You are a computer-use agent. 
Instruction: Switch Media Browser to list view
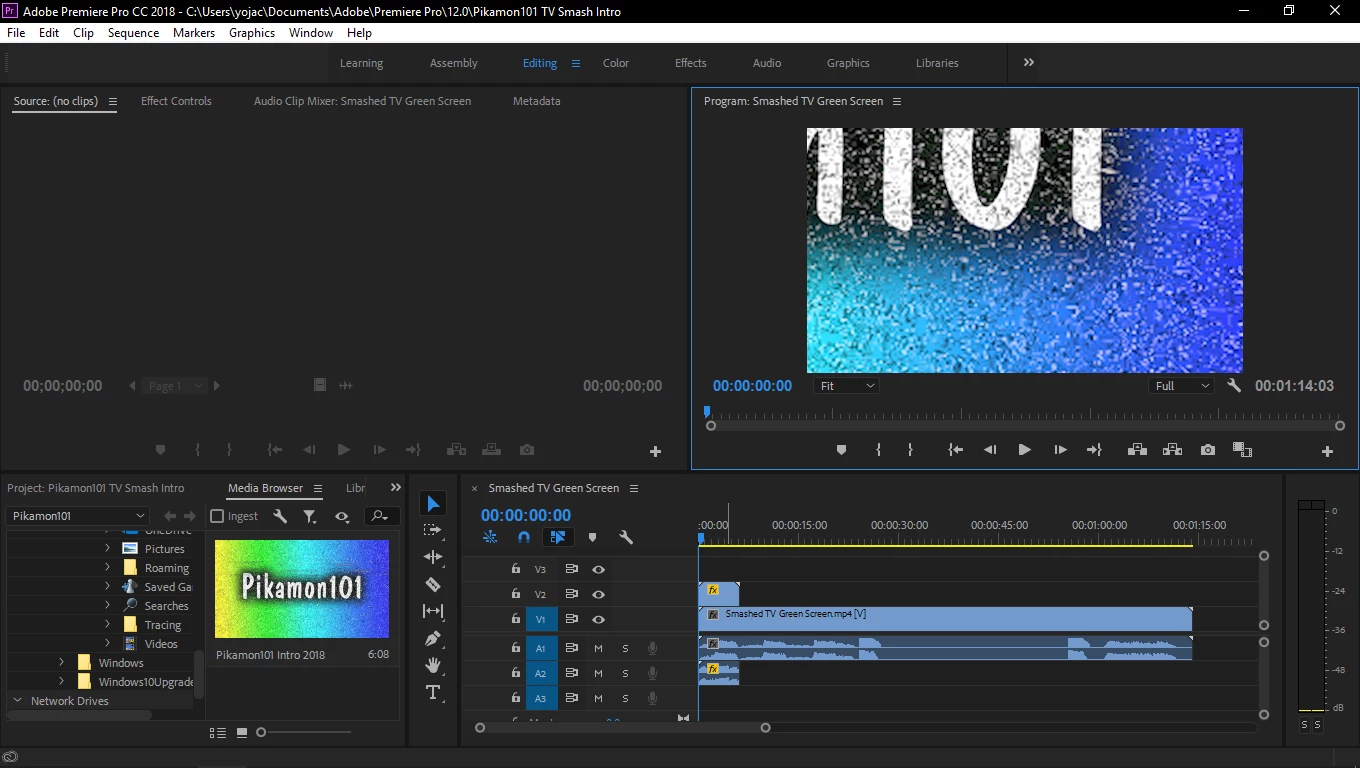tap(217, 733)
